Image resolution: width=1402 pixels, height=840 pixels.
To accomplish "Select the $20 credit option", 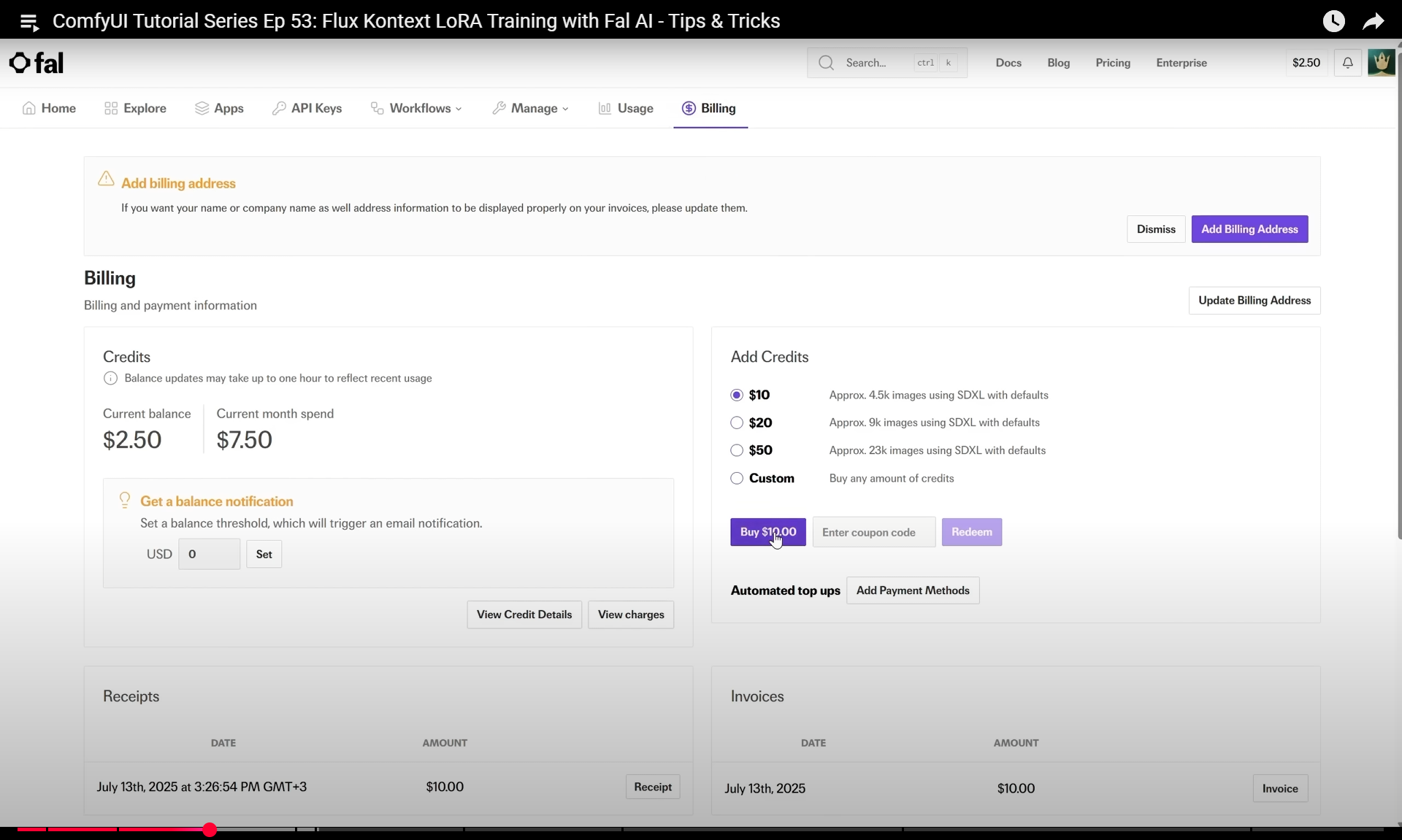I will click(737, 423).
